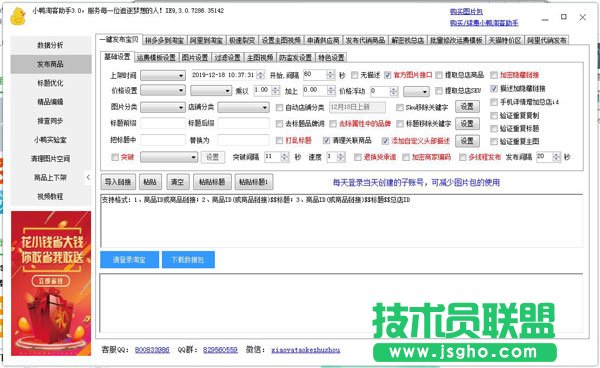This screenshot has width=600, height=368.
Task: Click the 粘贴 button
Action: [x=150, y=182]
